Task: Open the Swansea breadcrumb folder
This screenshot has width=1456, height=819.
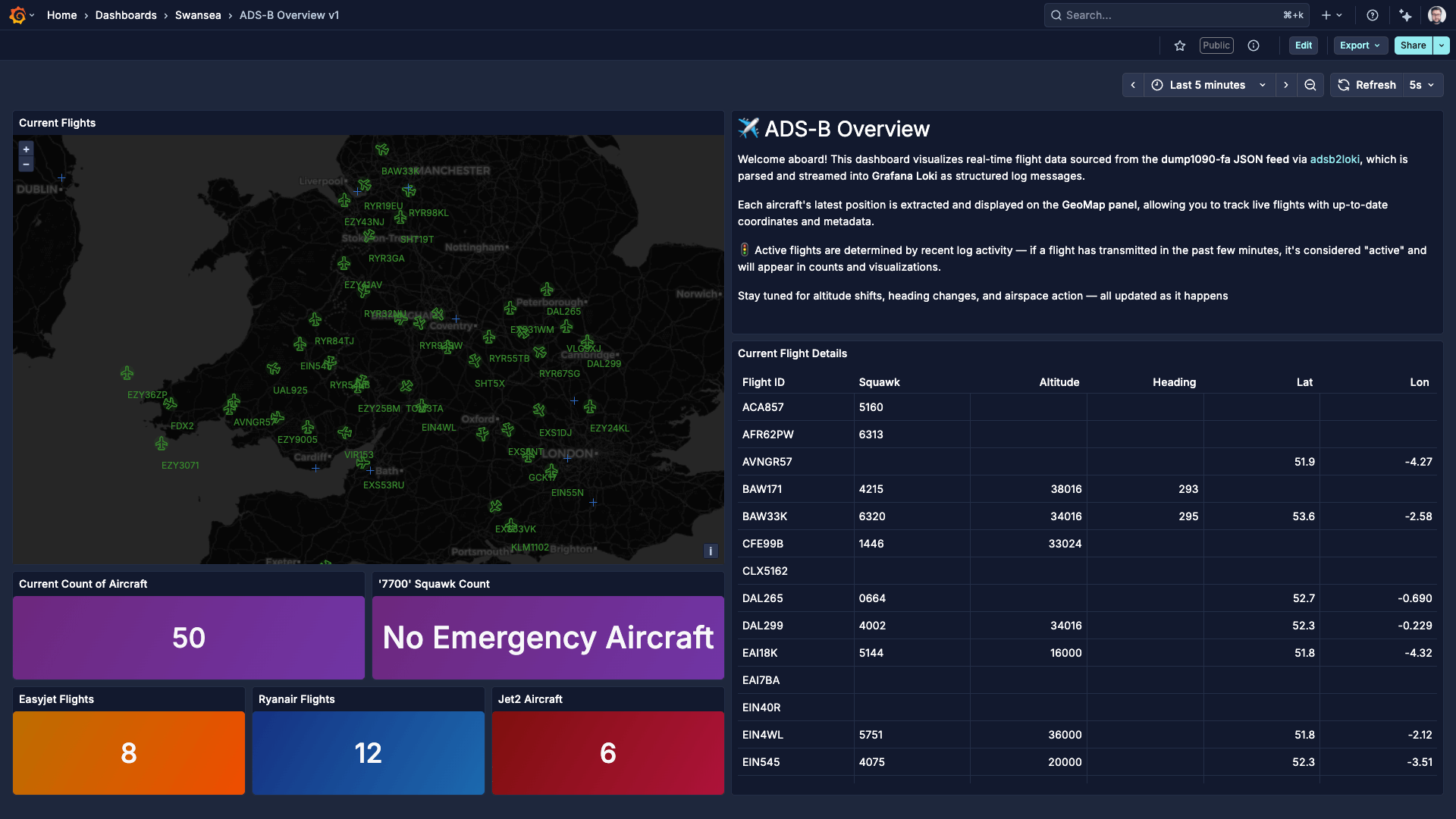Action: (x=198, y=15)
